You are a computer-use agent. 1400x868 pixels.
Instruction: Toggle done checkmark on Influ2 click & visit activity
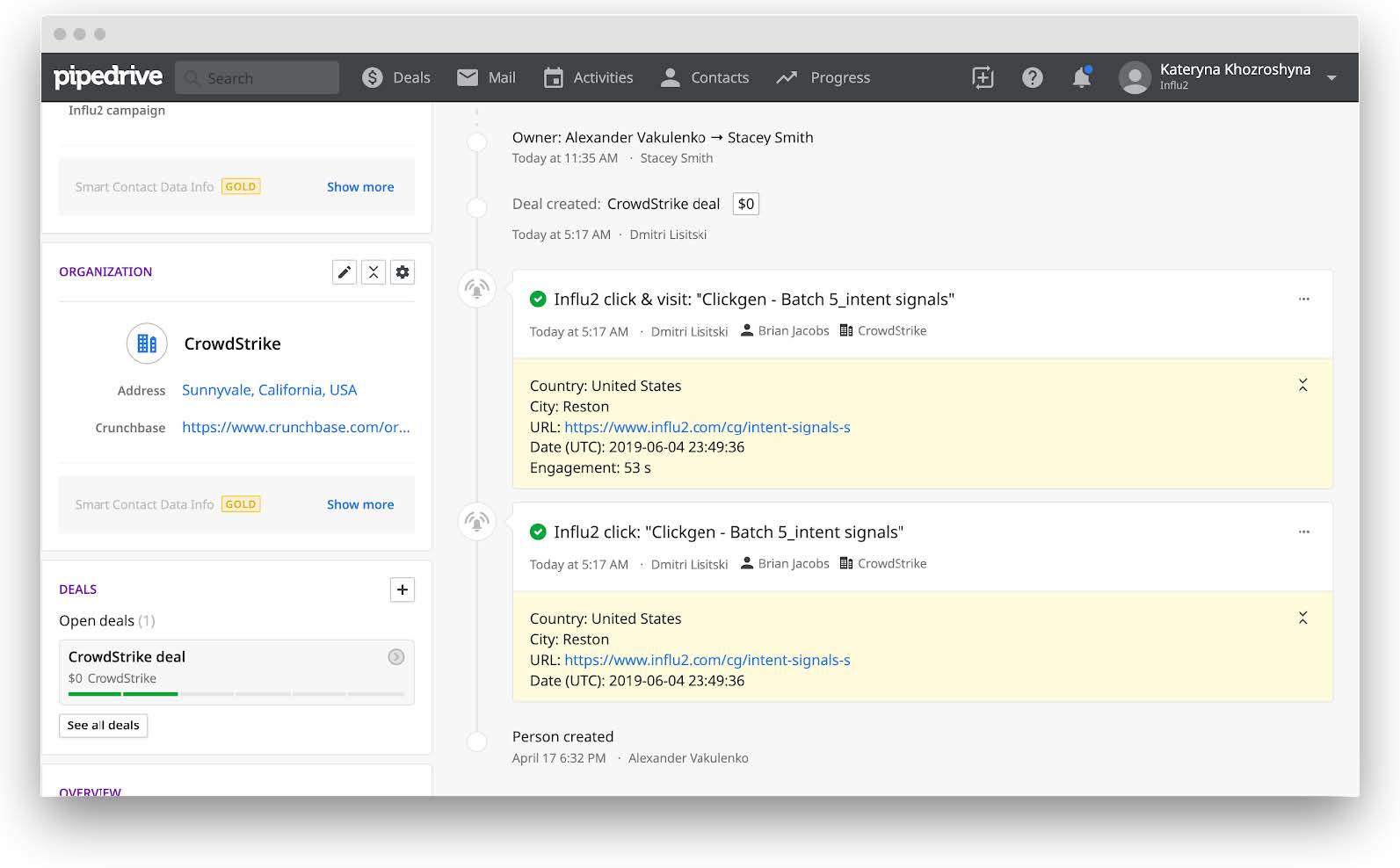pos(538,300)
